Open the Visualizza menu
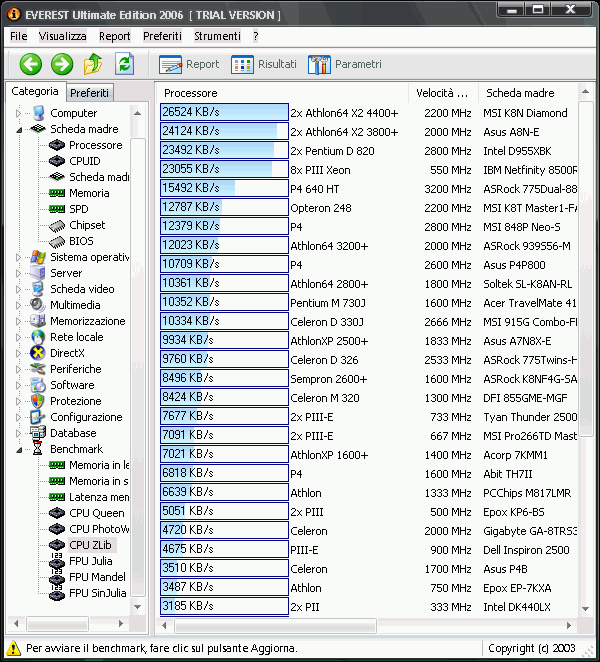Image resolution: width=600 pixels, height=662 pixels. [x=62, y=36]
